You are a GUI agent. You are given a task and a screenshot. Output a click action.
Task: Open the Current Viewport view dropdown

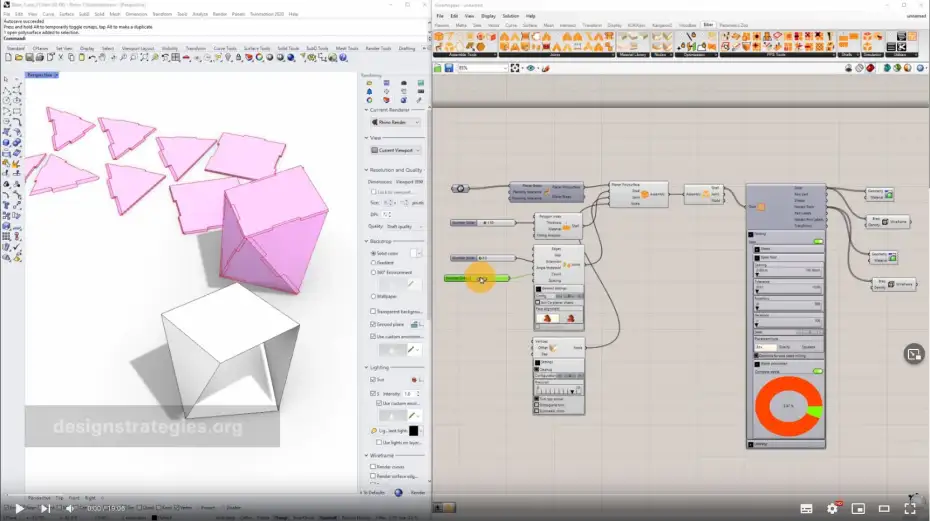396,150
